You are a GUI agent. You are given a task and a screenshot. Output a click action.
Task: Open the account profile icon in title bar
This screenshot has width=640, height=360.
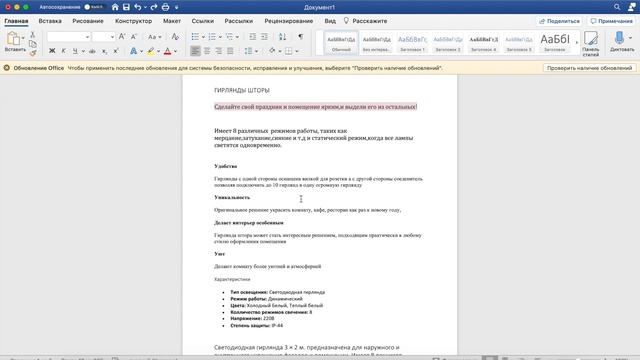pos(631,7)
